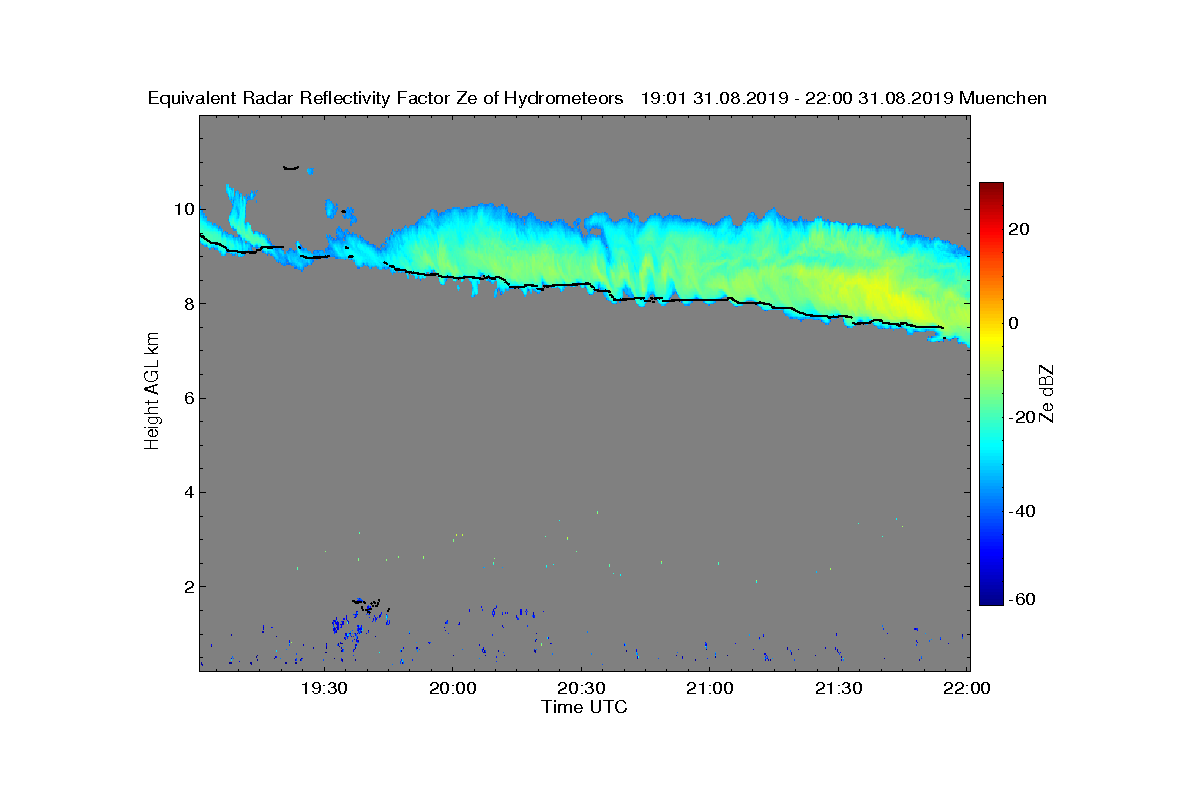Click the 20:00 time tick label
Image resolution: width=1200 pixels, height=800 pixels.
(x=452, y=688)
